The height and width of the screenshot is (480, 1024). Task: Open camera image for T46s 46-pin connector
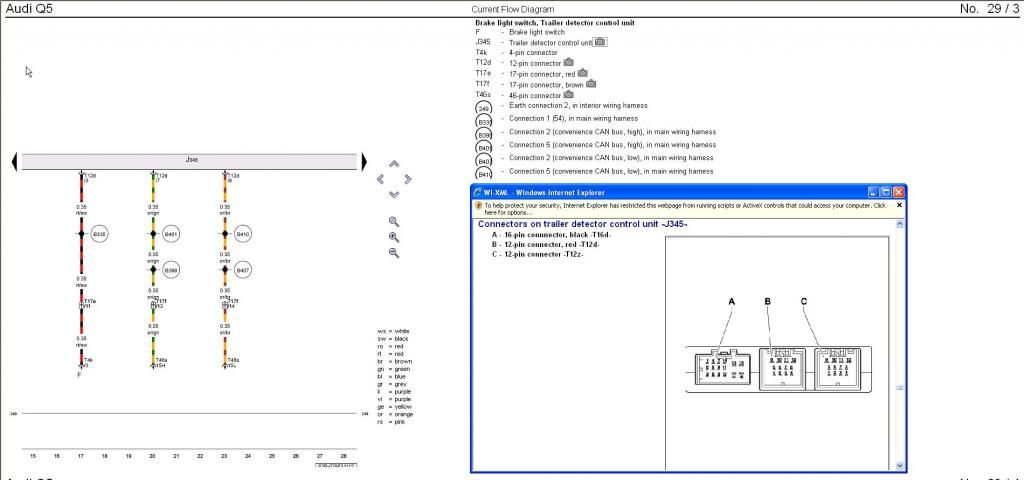568,95
